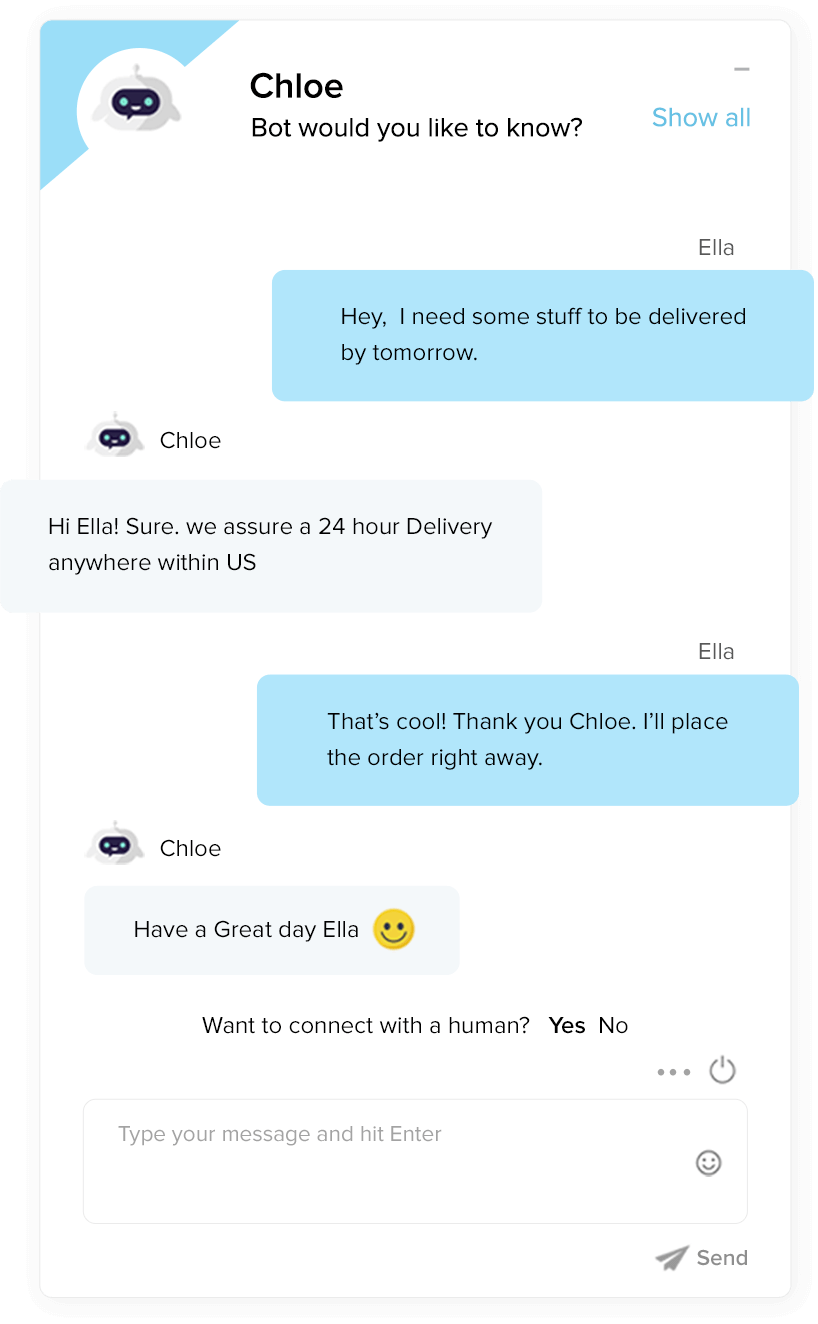Image resolution: width=818 pixels, height=1324 pixels.
Task: Click the Chloe bot avatar in header
Action: pos(136,102)
